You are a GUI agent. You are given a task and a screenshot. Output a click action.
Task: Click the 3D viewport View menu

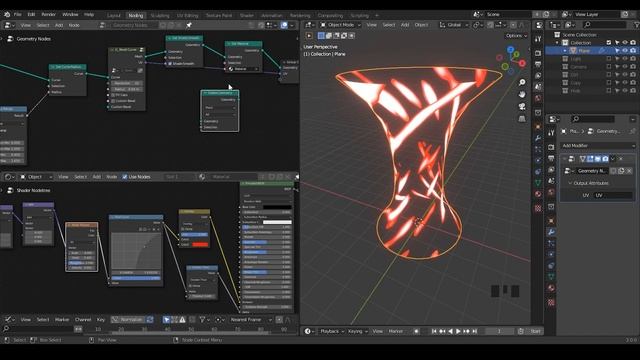[x=371, y=25]
